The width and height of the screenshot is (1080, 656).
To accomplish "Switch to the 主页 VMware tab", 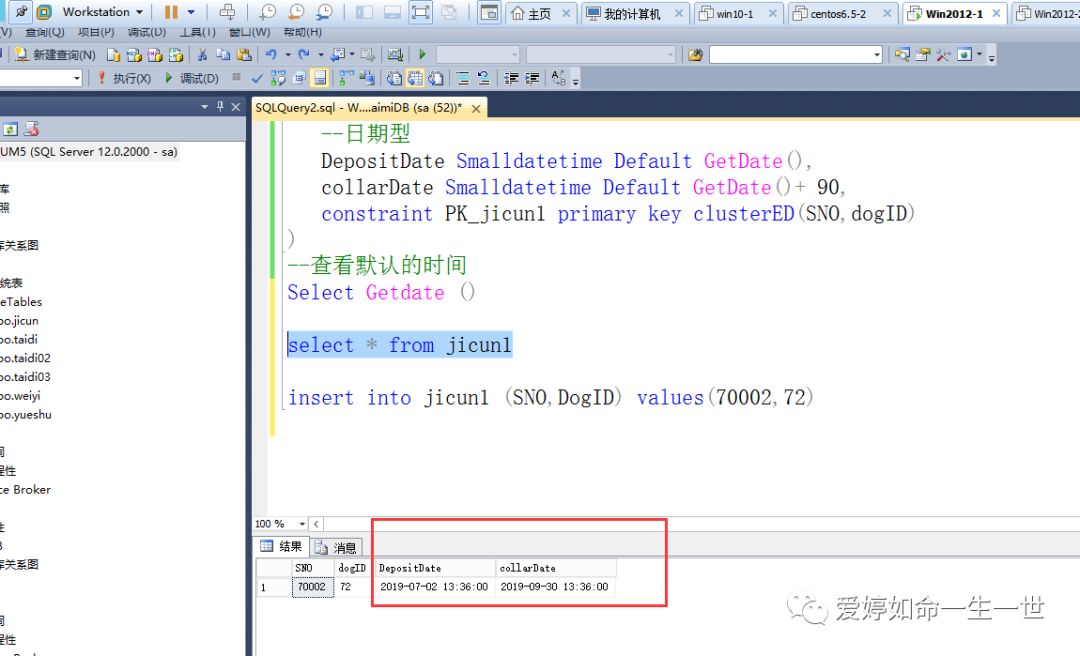I will click(541, 13).
